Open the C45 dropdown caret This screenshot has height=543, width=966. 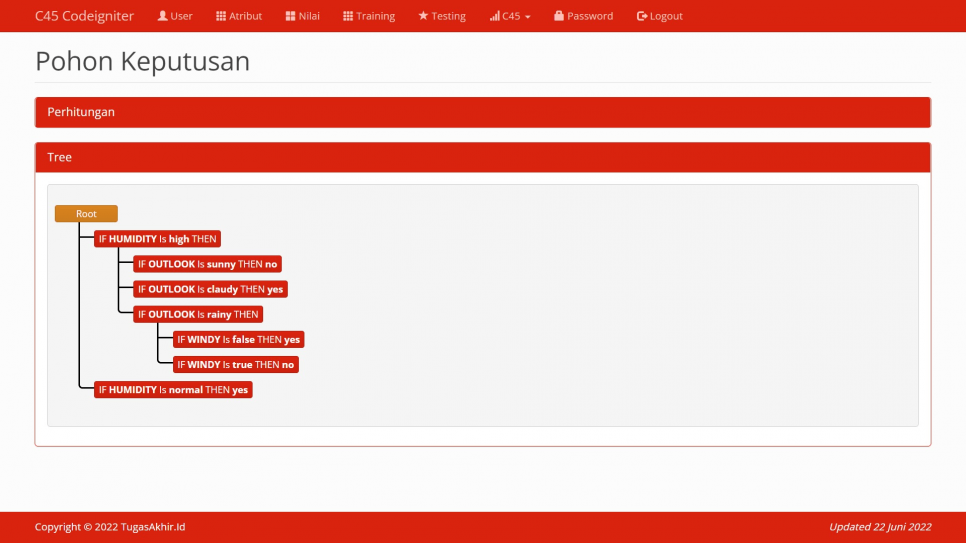click(x=527, y=17)
